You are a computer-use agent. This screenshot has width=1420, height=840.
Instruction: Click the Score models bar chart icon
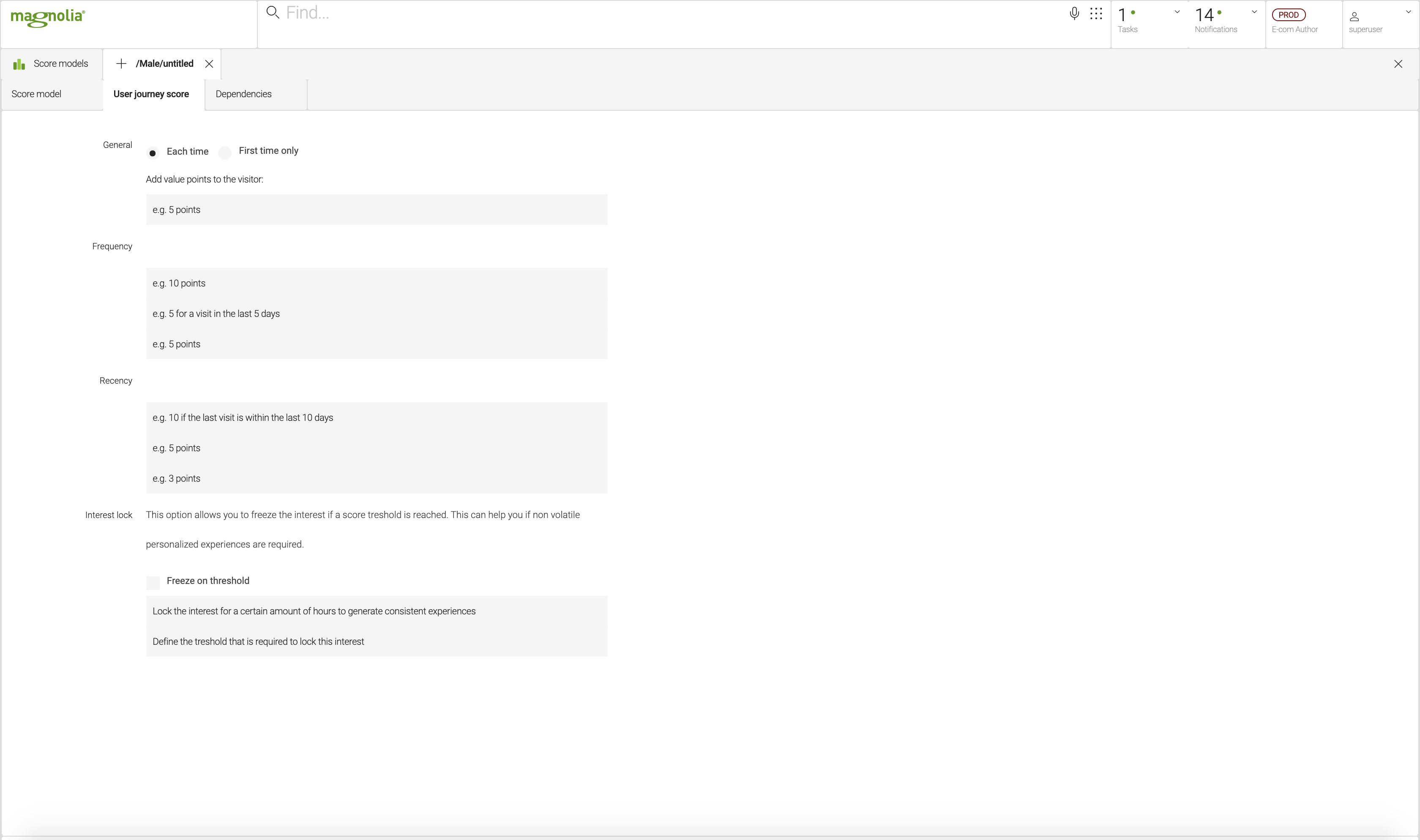pyautogui.click(x=19, y=64)
